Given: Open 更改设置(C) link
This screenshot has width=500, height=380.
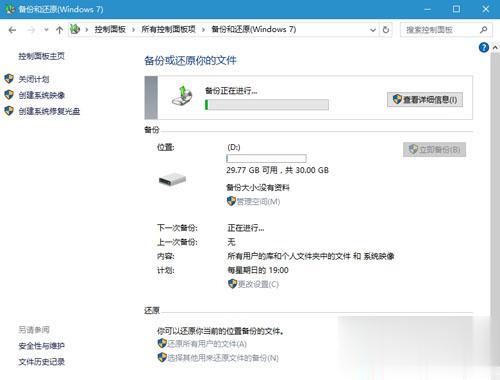Looking at the screenshot, I should point(258,284).
